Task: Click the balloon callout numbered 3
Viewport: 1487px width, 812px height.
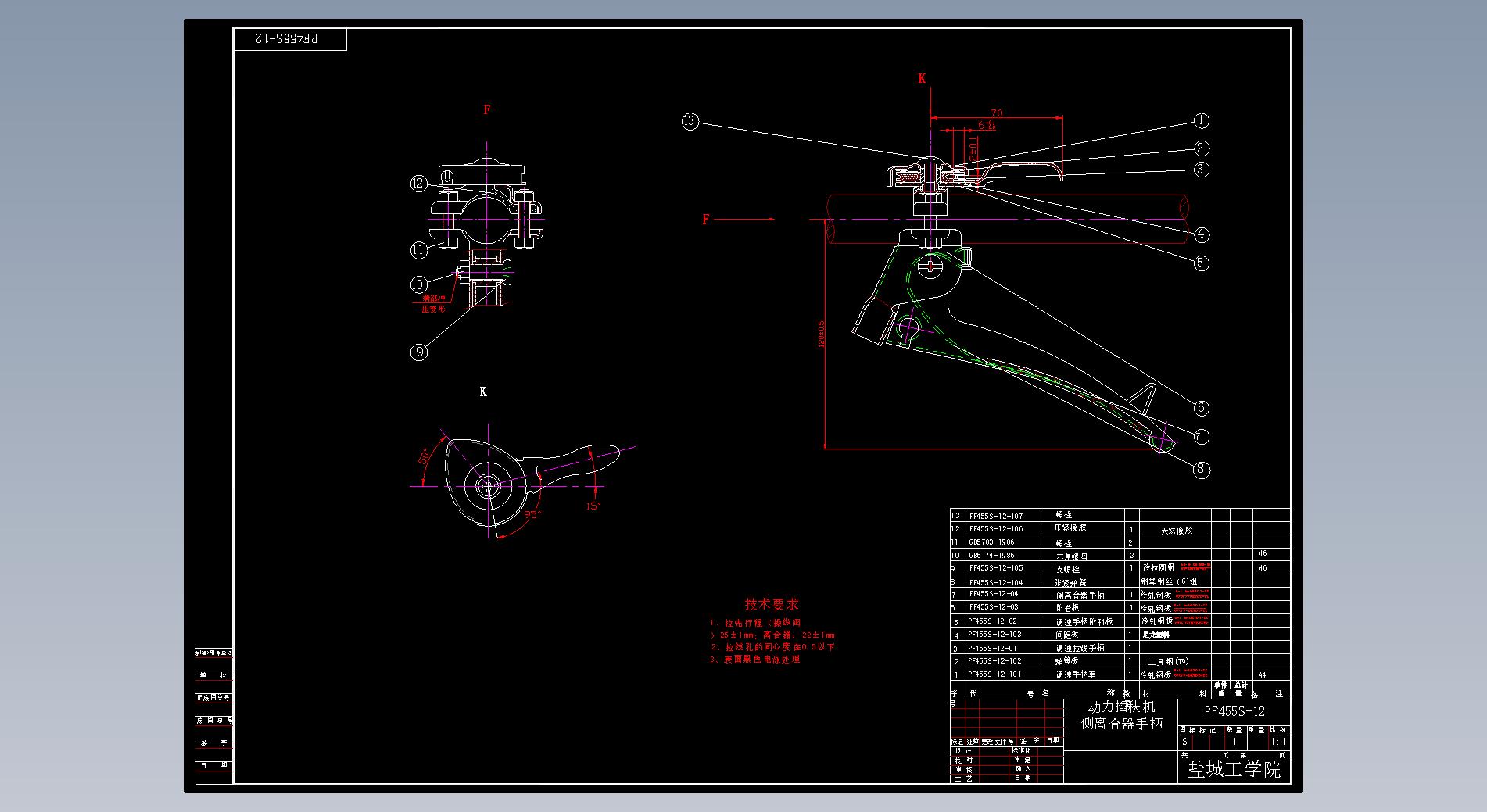Action: [x=1202, y=169]
